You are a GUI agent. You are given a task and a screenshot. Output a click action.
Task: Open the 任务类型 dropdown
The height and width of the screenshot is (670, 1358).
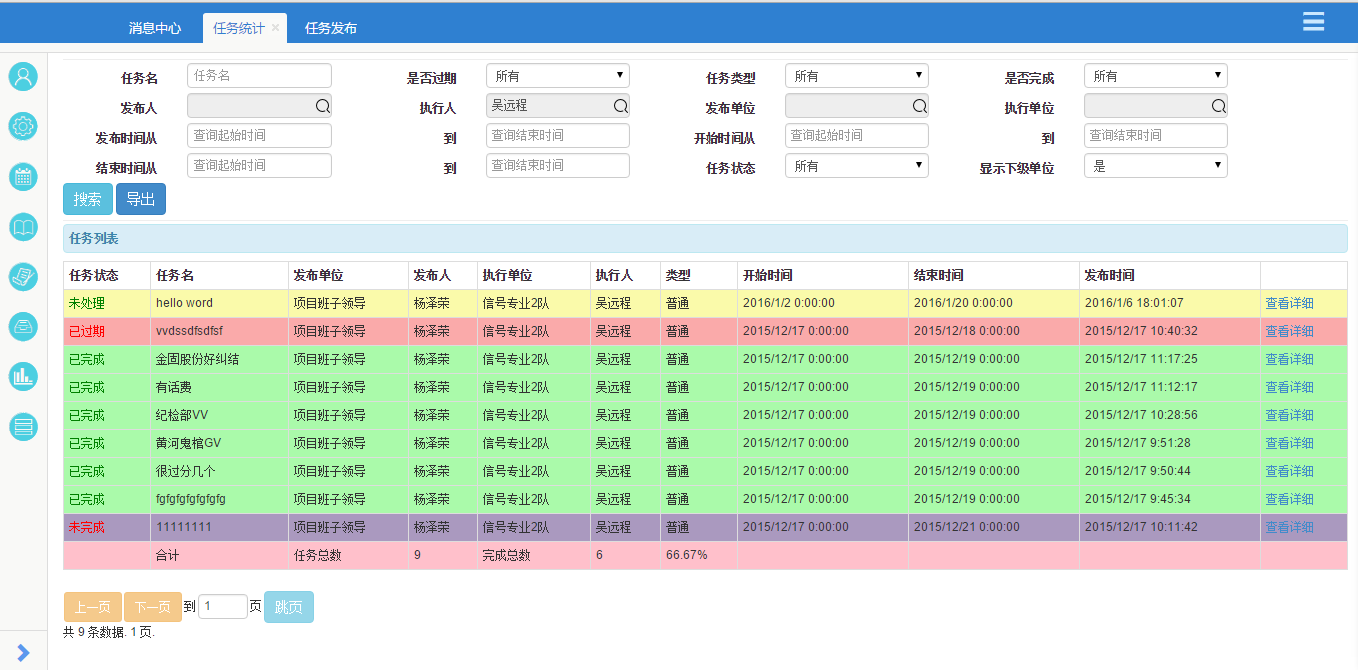point(856,76)
